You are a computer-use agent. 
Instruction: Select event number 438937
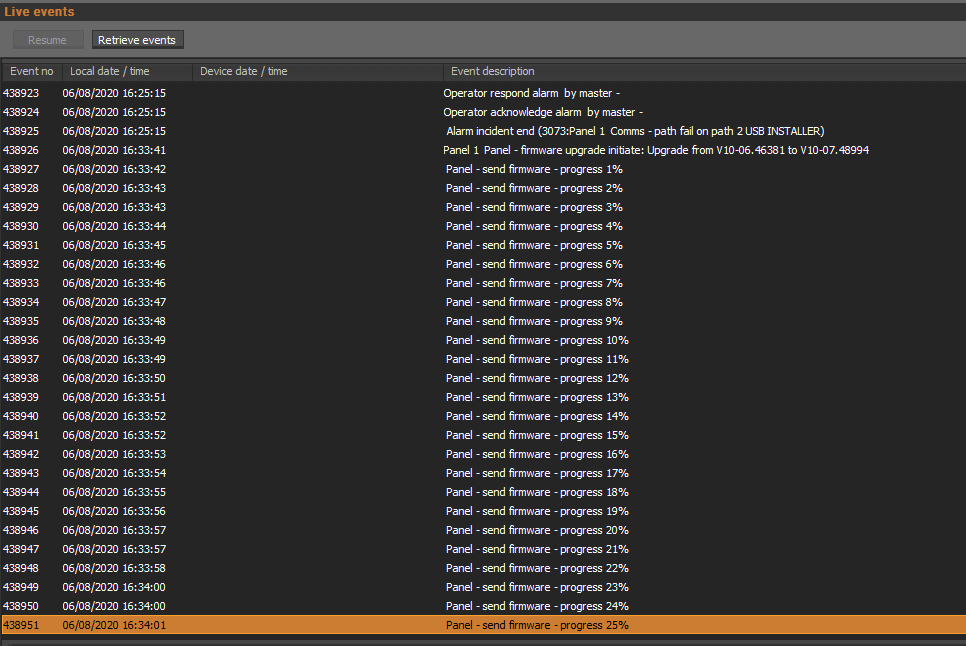[21, 360]
